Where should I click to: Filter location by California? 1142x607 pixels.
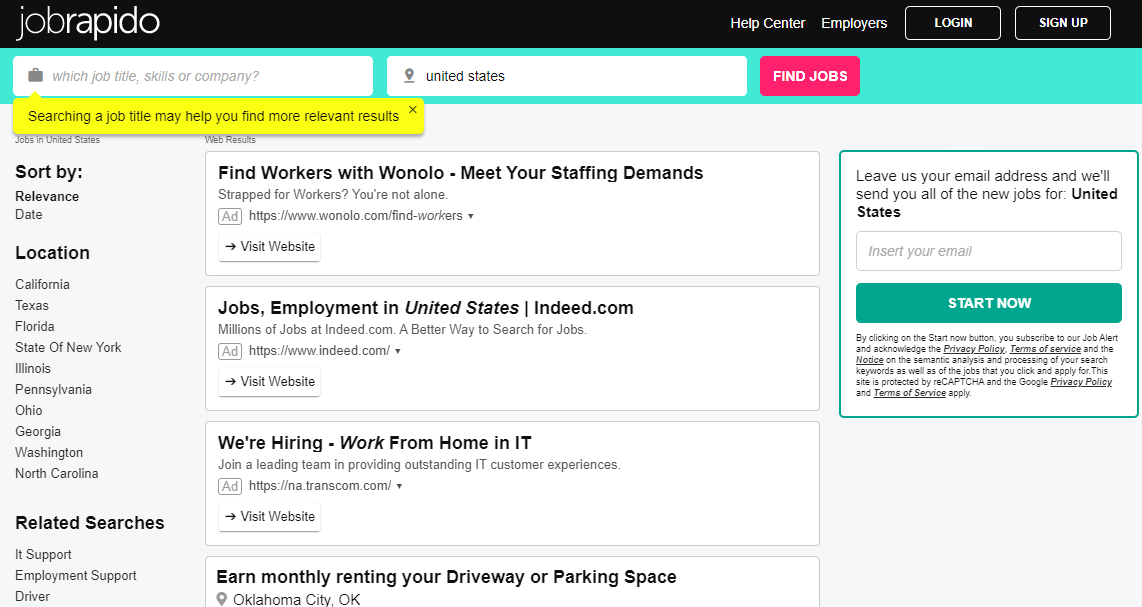coord(42,284)
